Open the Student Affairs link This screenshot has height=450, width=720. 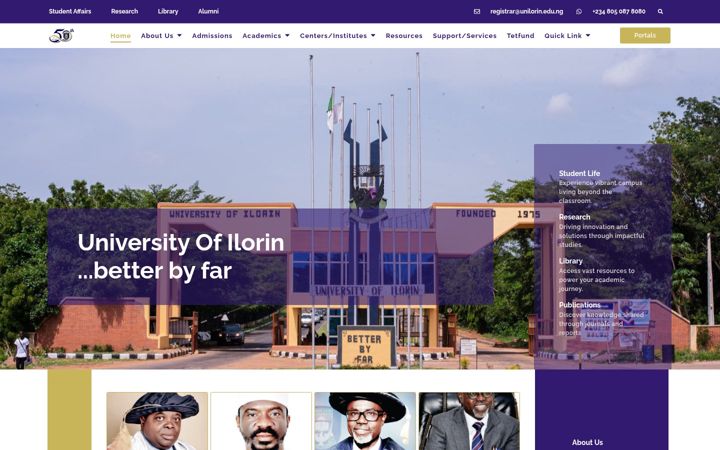click(70, 11)
